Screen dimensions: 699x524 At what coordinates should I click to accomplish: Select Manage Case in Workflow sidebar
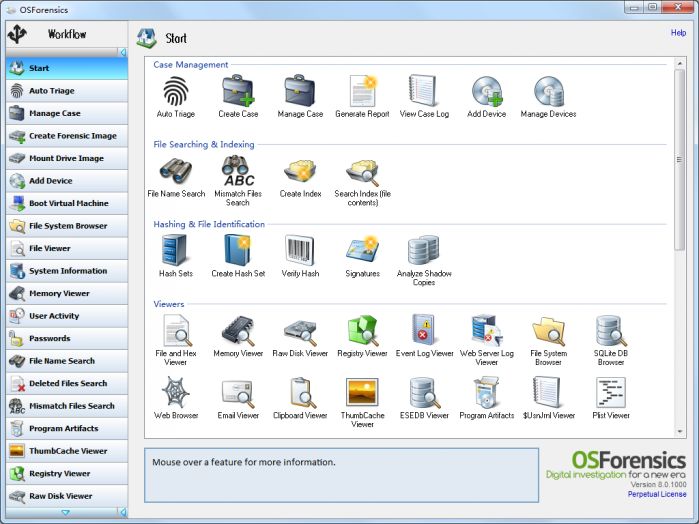[x=67, y=113]
